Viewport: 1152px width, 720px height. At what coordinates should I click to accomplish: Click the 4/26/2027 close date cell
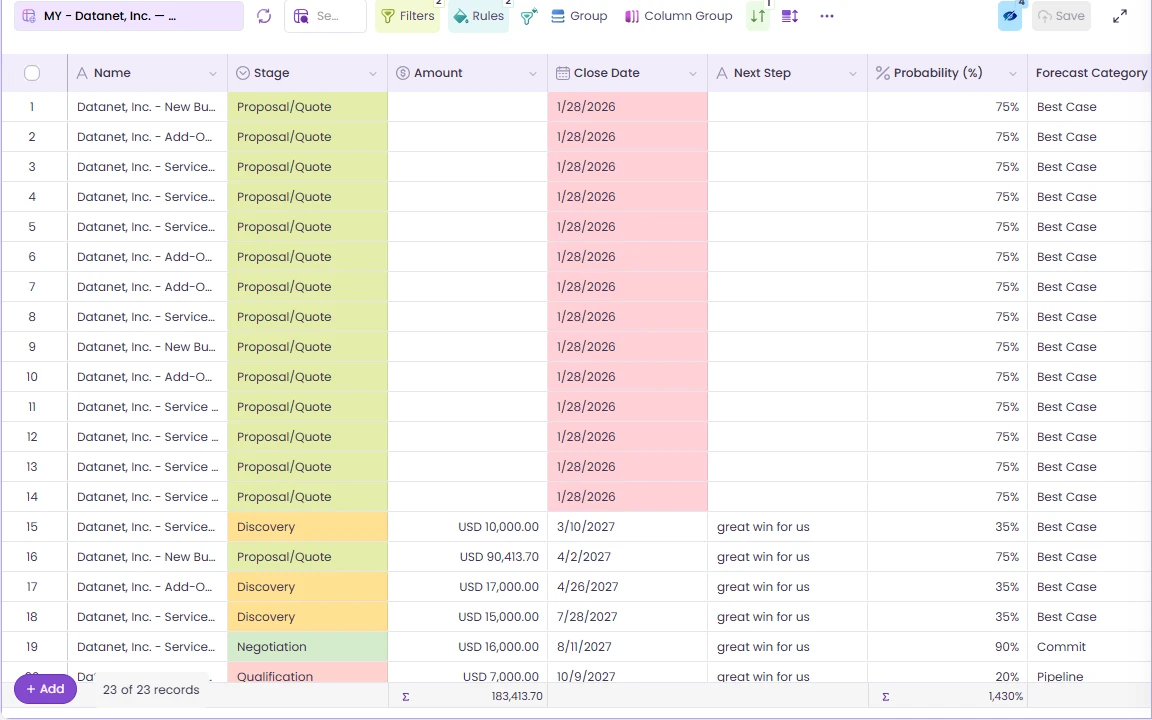click(x=627, y=587)
